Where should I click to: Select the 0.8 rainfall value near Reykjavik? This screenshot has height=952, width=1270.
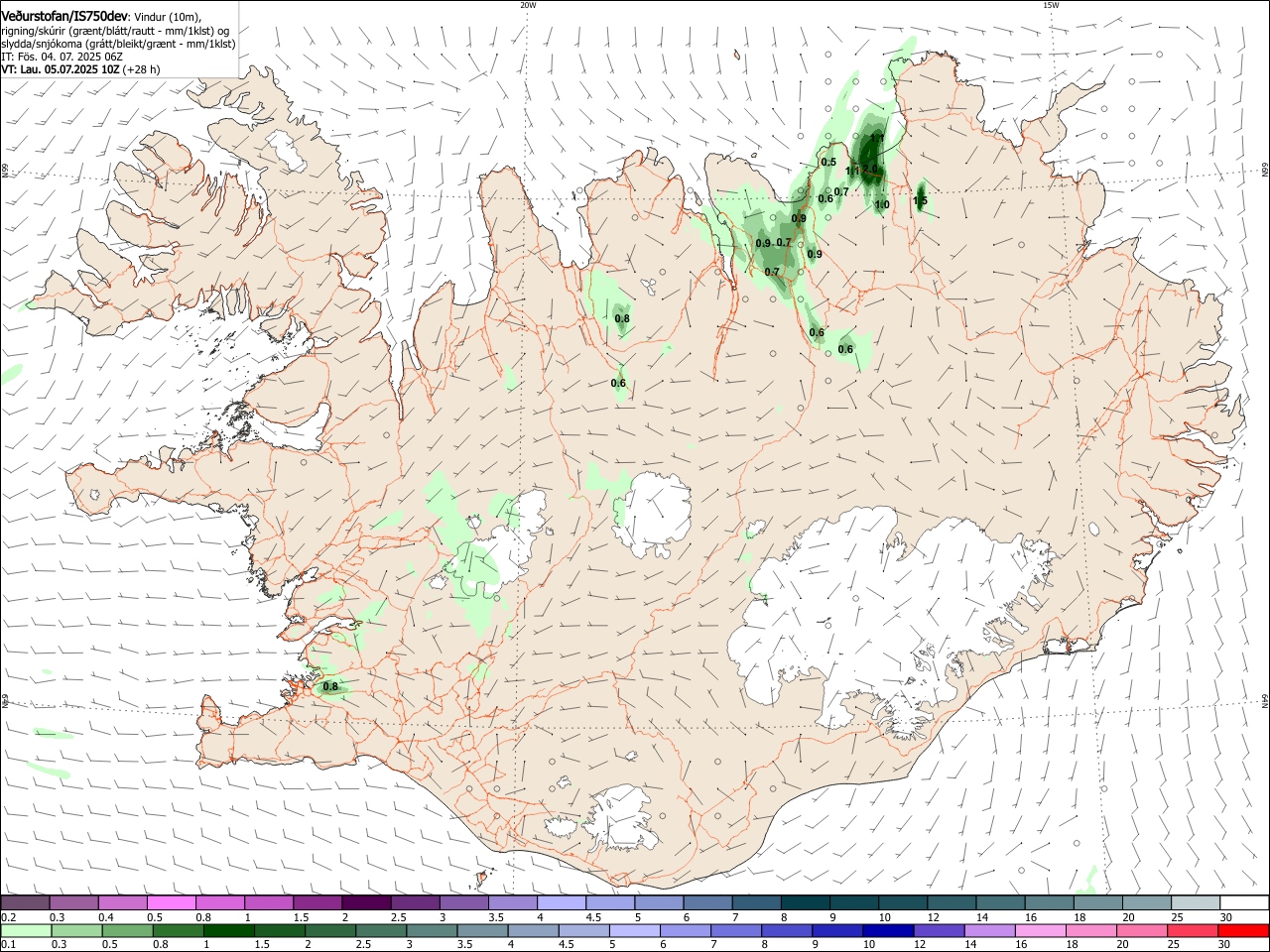330,686
